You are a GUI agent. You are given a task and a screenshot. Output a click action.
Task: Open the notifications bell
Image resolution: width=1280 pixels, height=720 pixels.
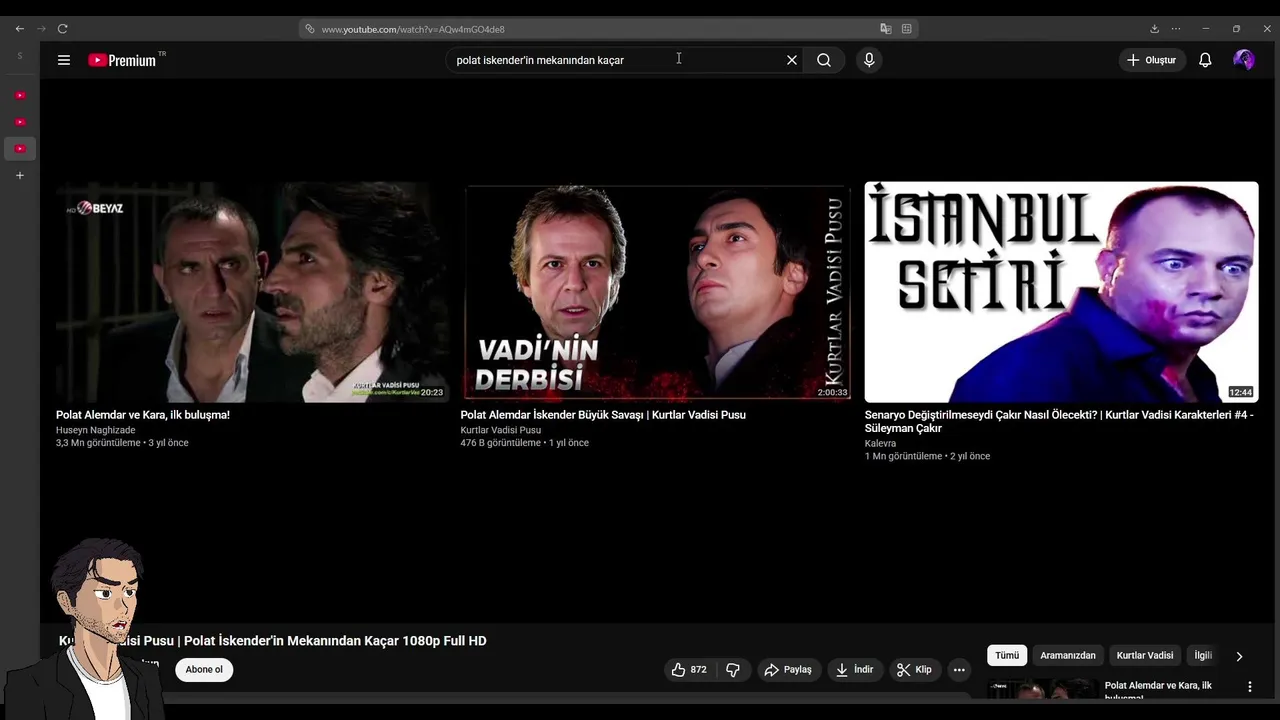1205,60
